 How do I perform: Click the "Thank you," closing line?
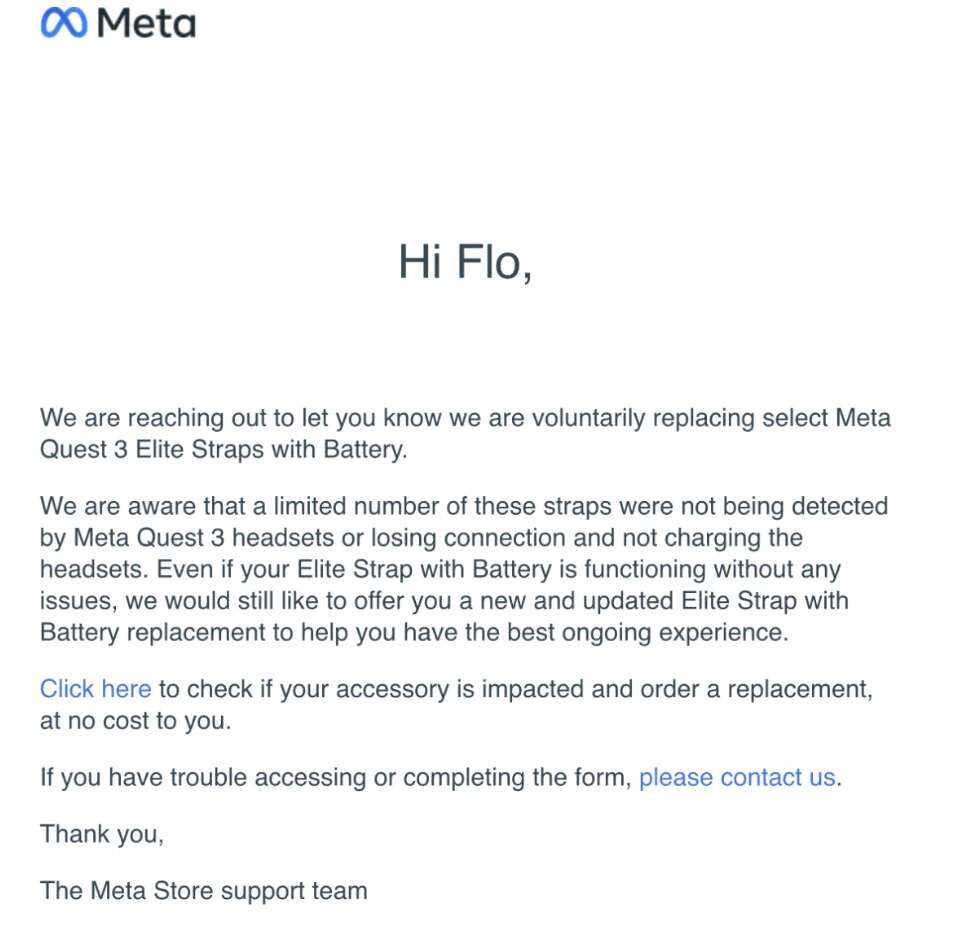[101, 833]
